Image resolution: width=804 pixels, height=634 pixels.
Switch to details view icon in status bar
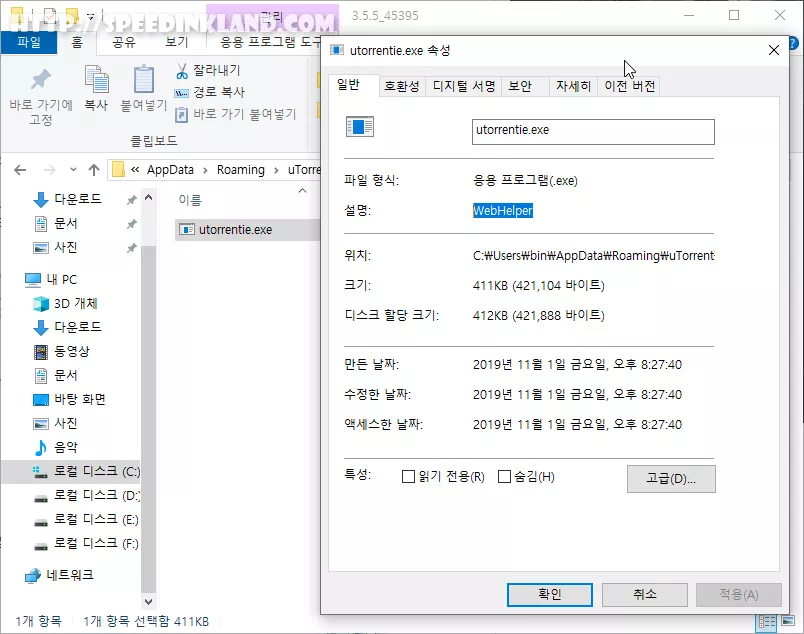coord(767,622)
